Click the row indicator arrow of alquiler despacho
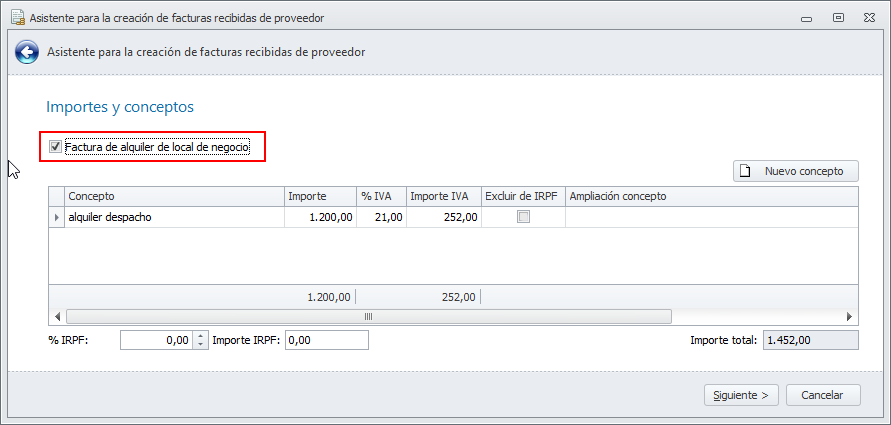This screenshot has height=425, width=891. (x=56, y=217)
